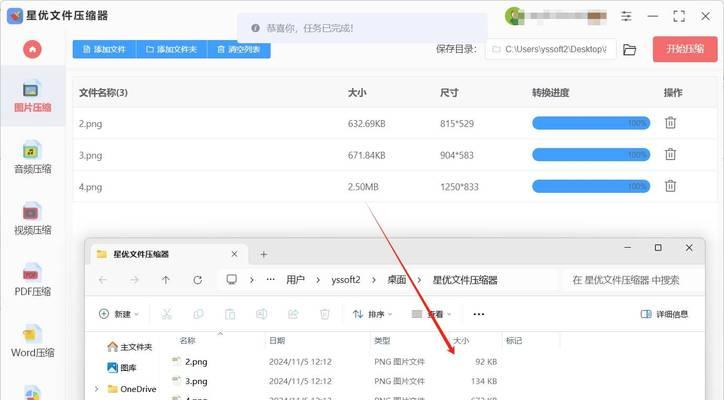This screenshot has height=400, width=724.
Task: Click the paste icon in Explorer toolbar
Action: pos(229,314)
